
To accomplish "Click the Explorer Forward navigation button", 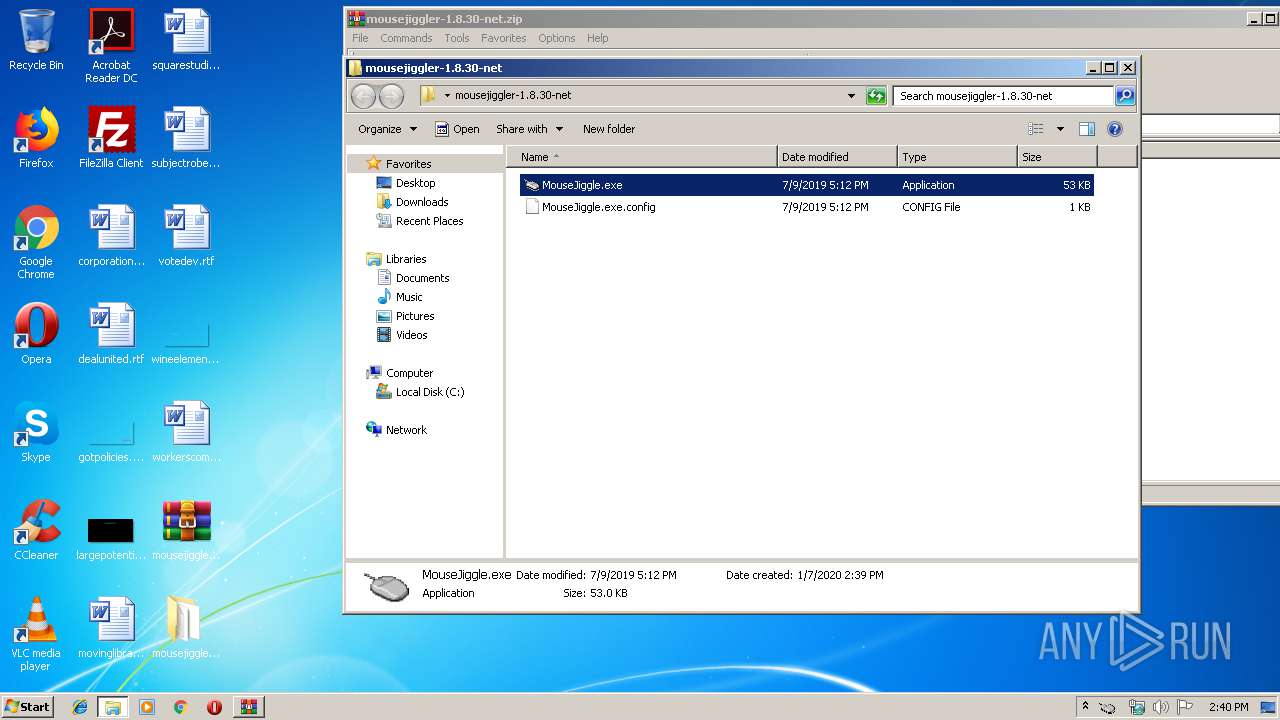I will coord(391,96).
